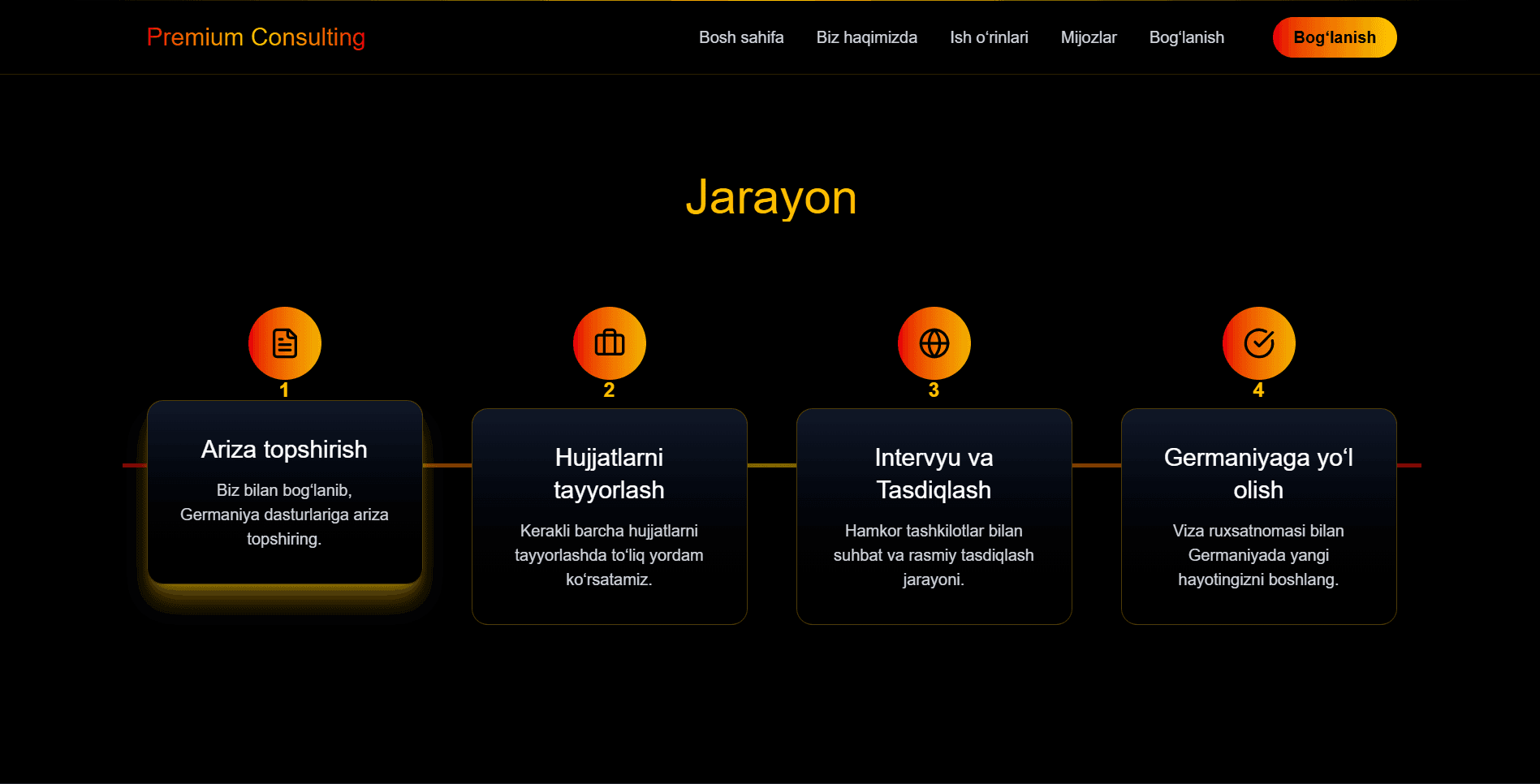Open the Bosh sahifa menu item
Screen dimensions: 1540x784
click(x=741, y=37)
